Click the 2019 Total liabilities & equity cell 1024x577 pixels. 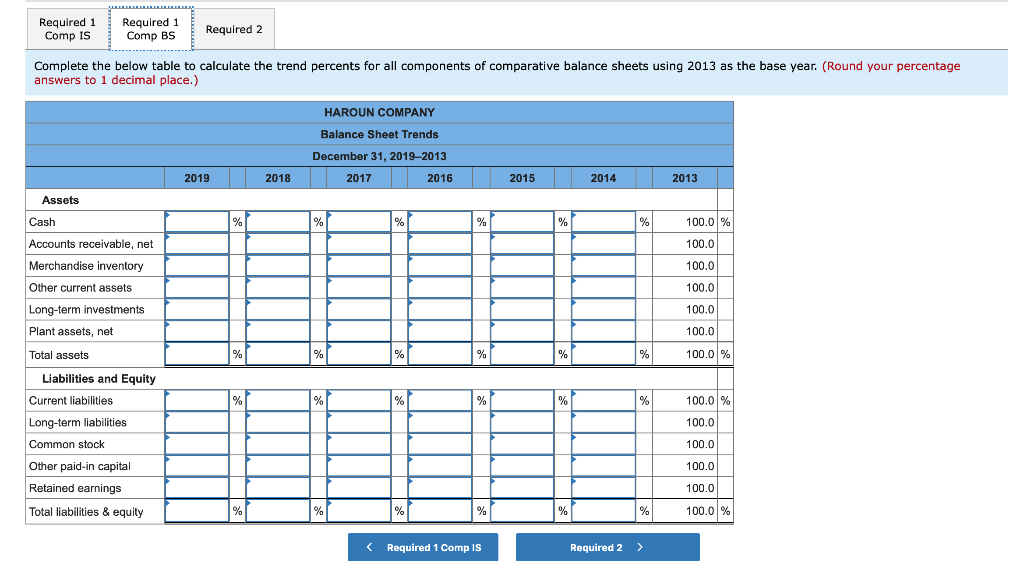[x=196, y=511]
